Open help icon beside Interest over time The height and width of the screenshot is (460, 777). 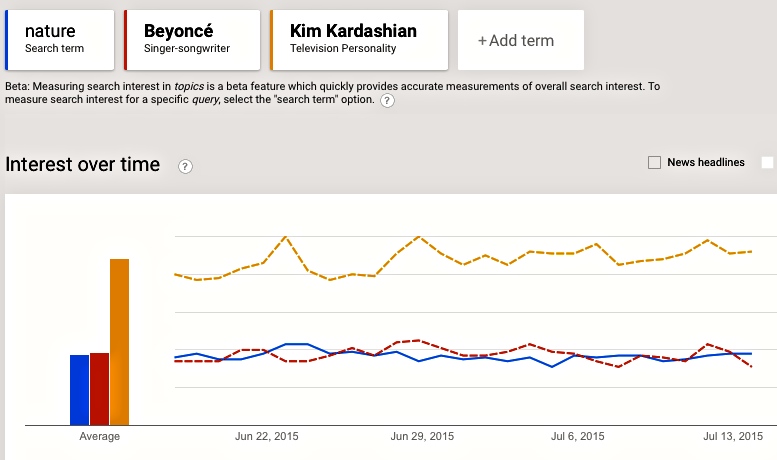185,166
